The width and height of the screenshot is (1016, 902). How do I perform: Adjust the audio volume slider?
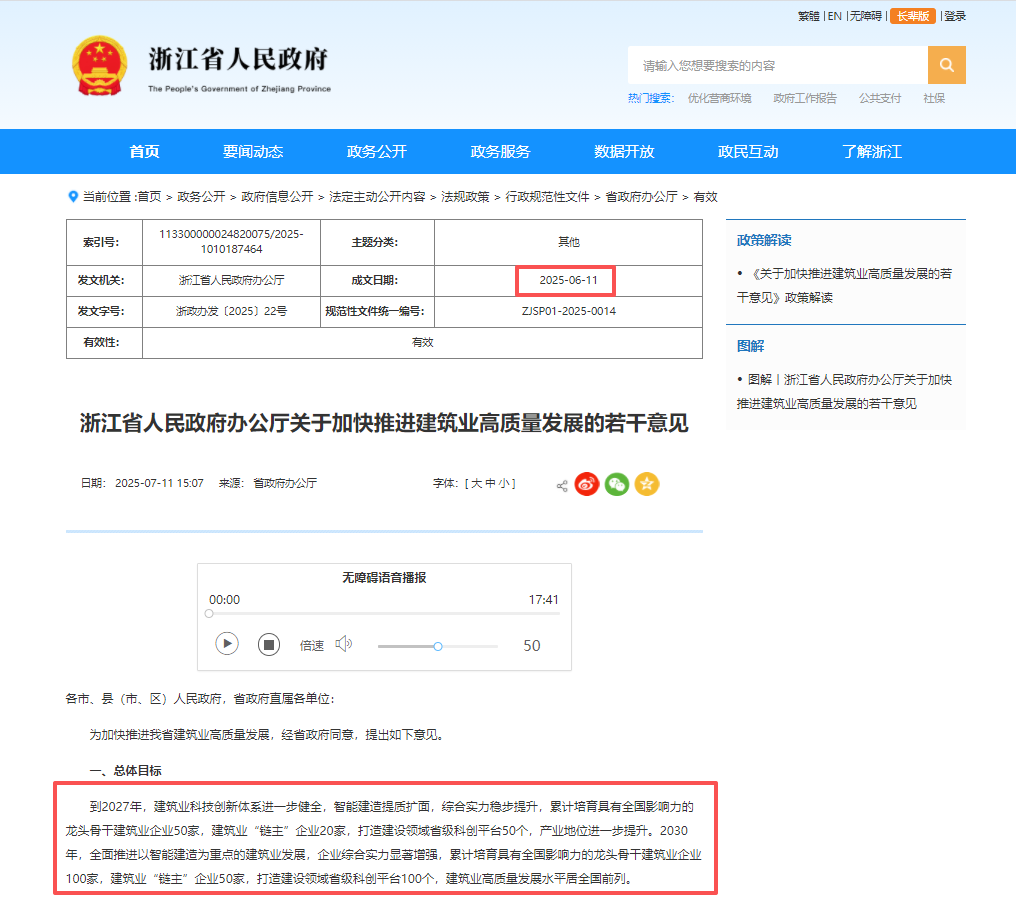(438, 646)
